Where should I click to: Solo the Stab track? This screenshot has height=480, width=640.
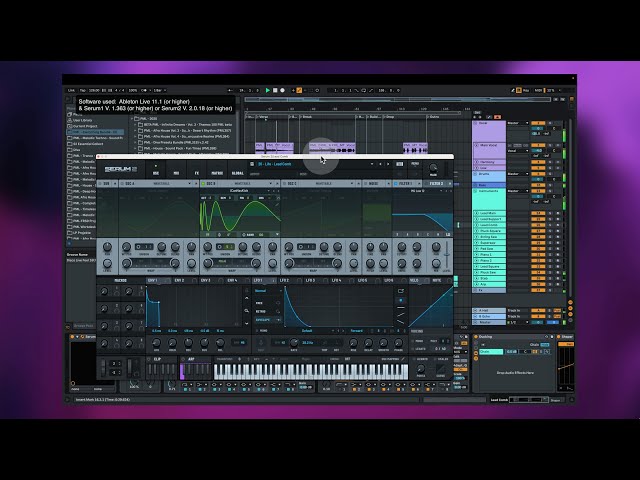coord(550,278)
